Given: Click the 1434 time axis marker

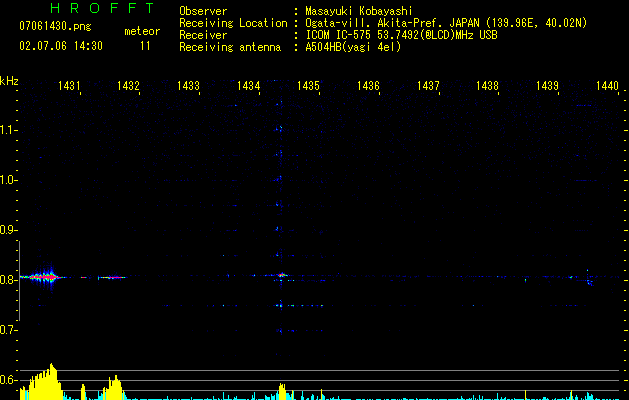Looking at the screenshot, I should tap(248, 86).
